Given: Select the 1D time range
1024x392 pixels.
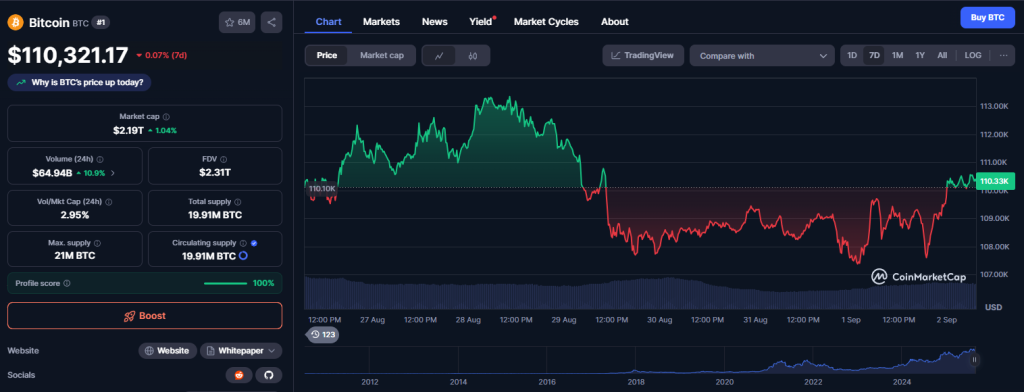Looking at the screenshot, I should pos(852,56).
